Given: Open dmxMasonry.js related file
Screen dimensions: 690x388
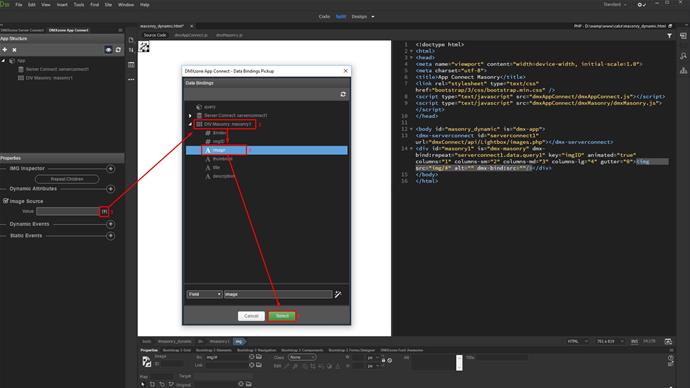Looking at the screenshot, I should click(229, 35).
